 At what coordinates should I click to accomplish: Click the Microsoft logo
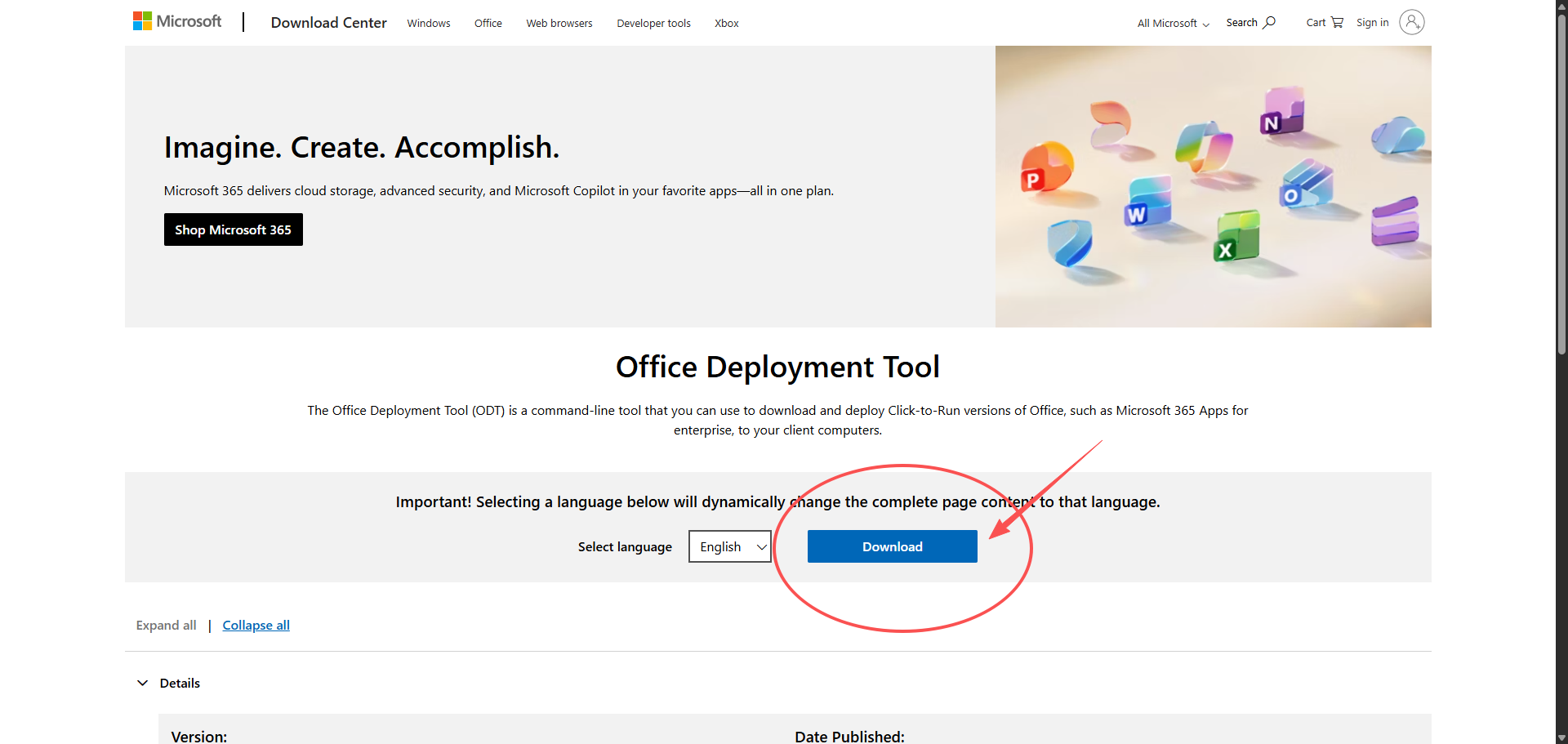click(176, 21)
